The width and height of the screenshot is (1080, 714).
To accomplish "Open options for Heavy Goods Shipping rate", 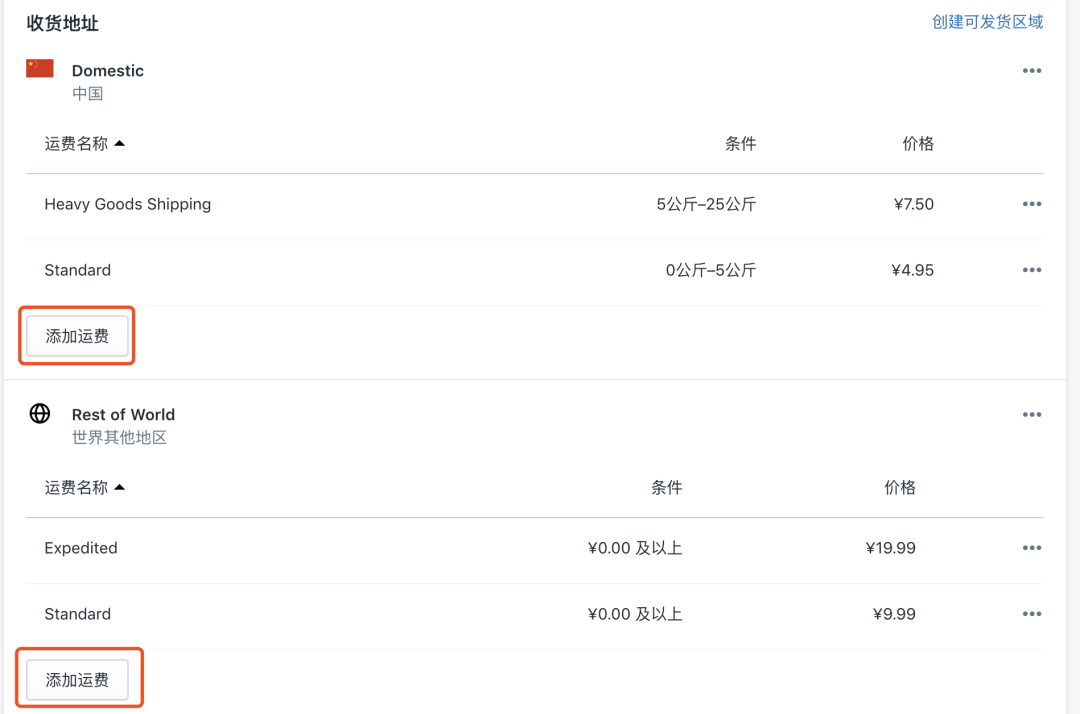I will [x=1031, y=204].
